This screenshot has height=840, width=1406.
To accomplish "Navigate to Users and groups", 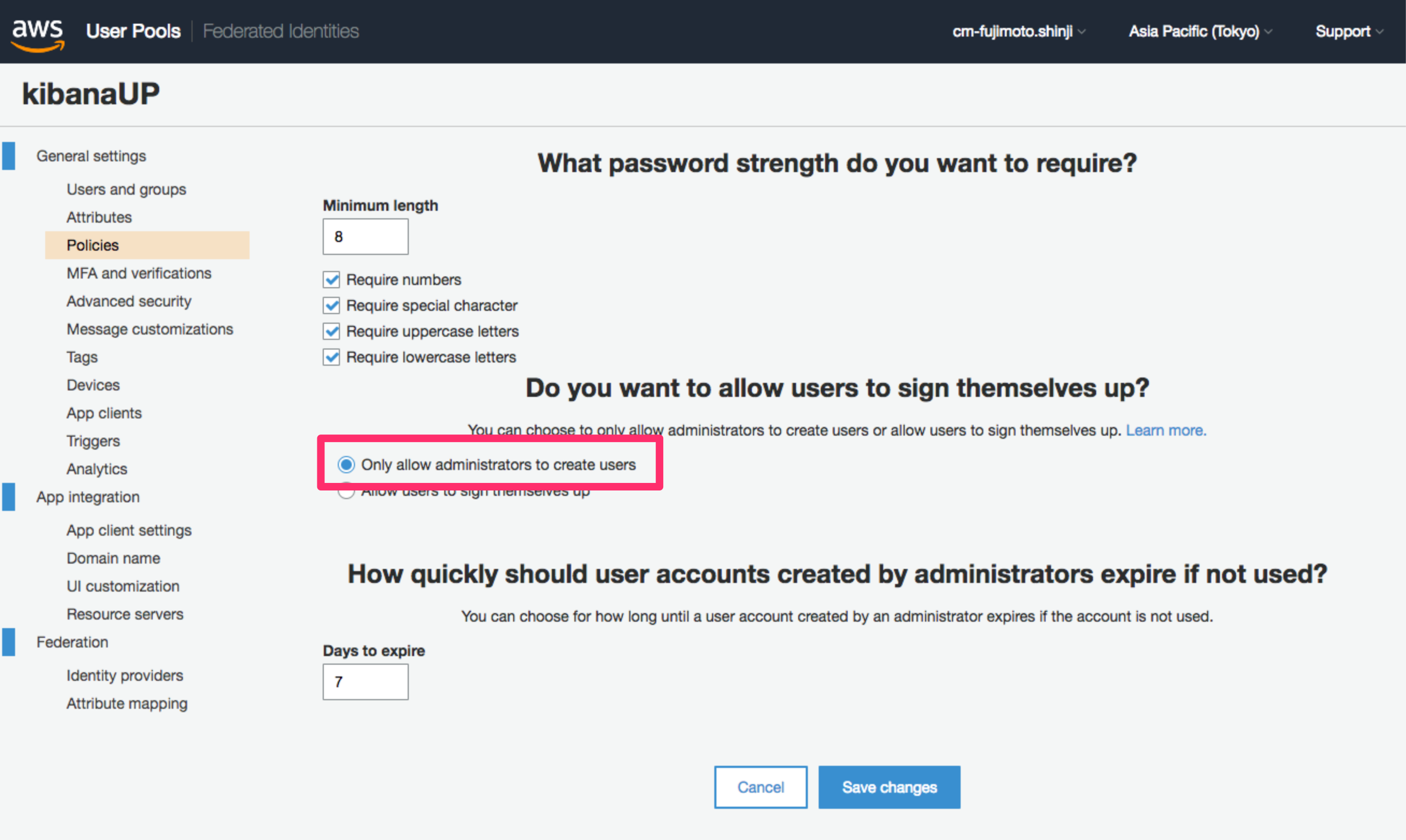I will point(126,189).
